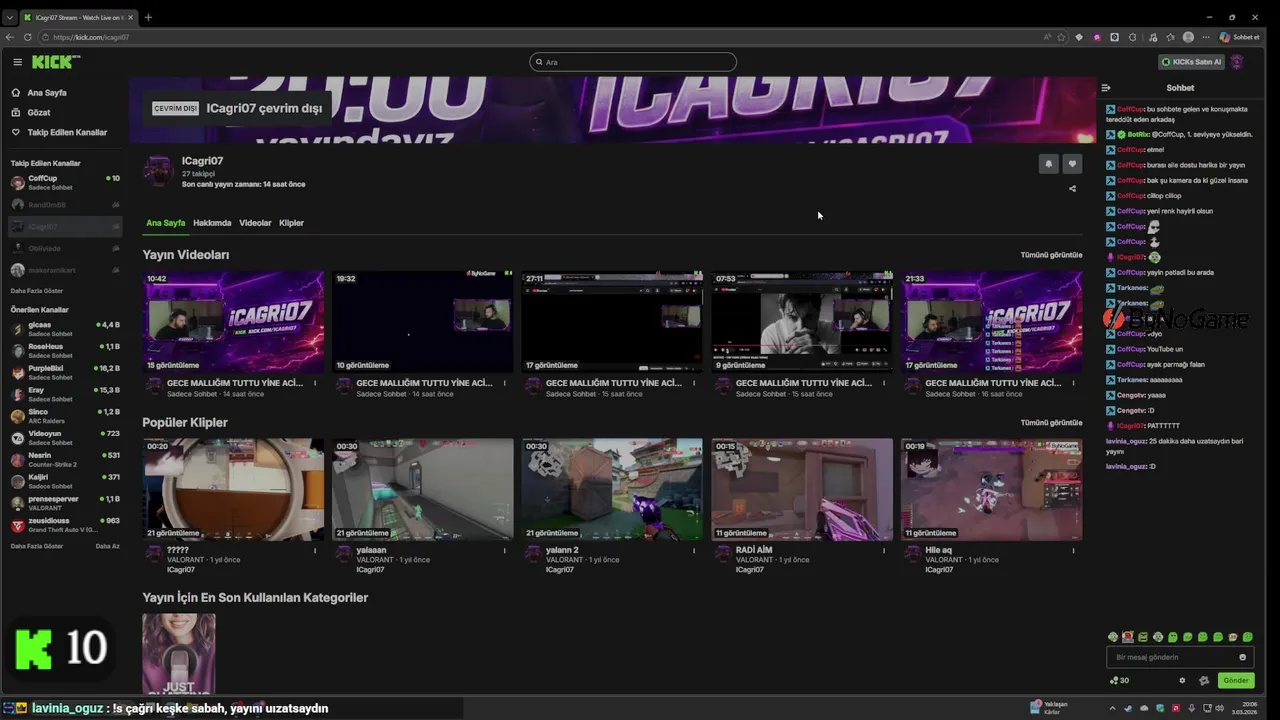Open options menu of the yalann 2 clip
The width and height of the screenshot is (1280, 720).
(694, 551)
